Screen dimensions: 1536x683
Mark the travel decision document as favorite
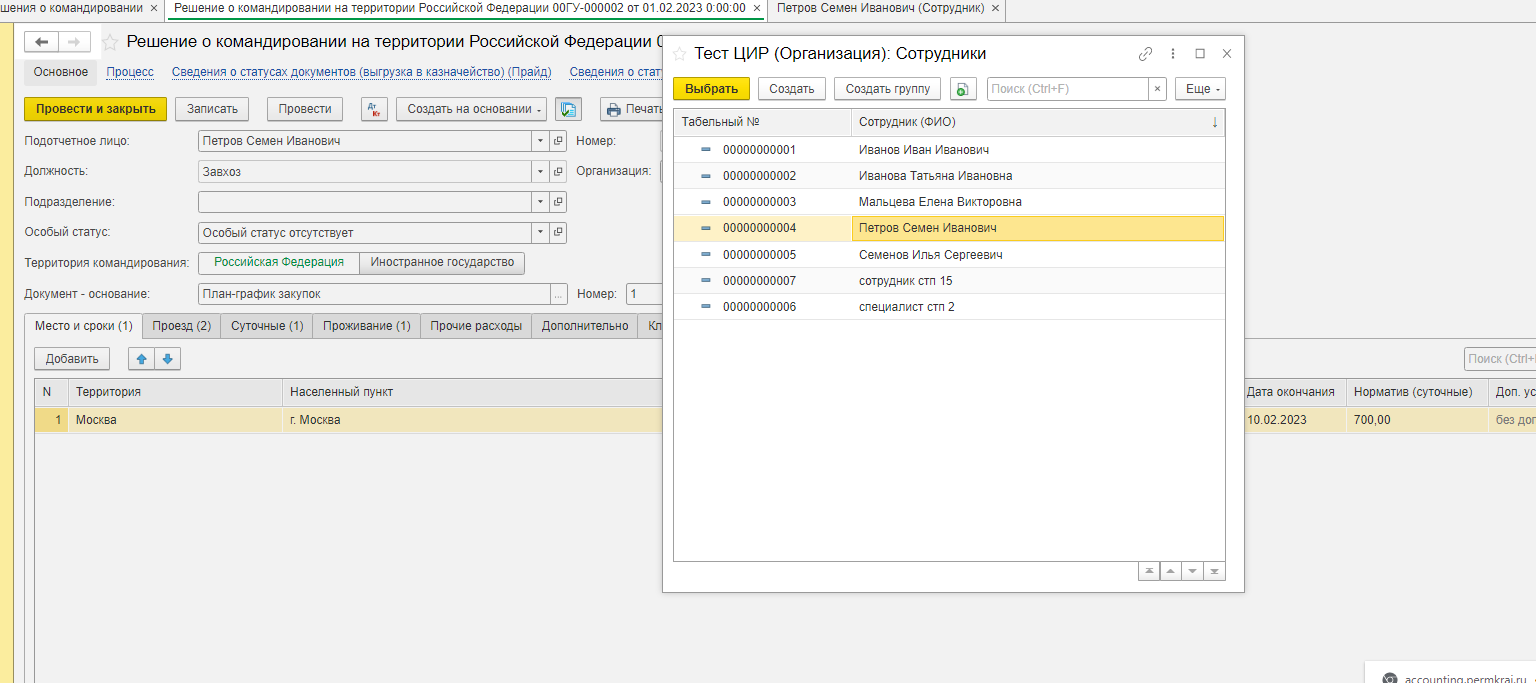pos(110,42)
